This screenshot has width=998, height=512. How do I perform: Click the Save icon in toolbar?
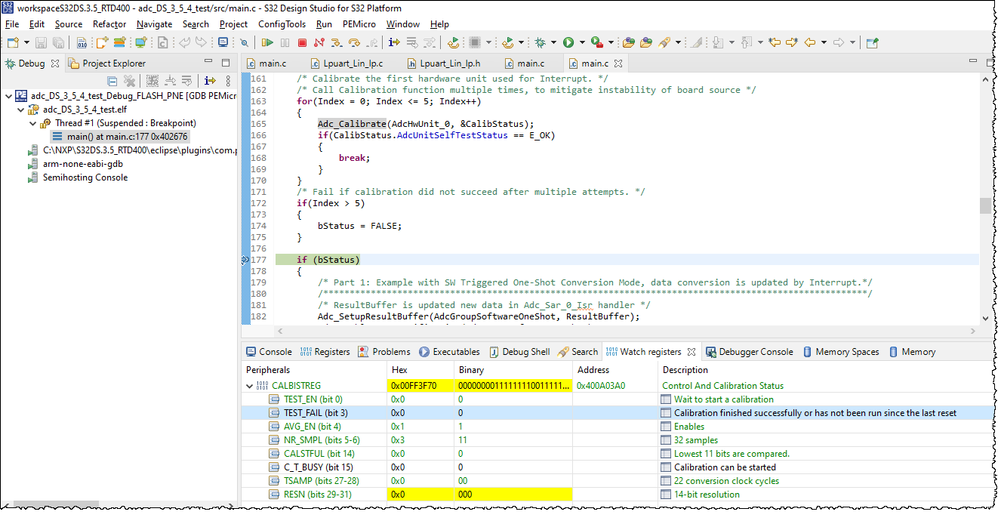point(40,43)
